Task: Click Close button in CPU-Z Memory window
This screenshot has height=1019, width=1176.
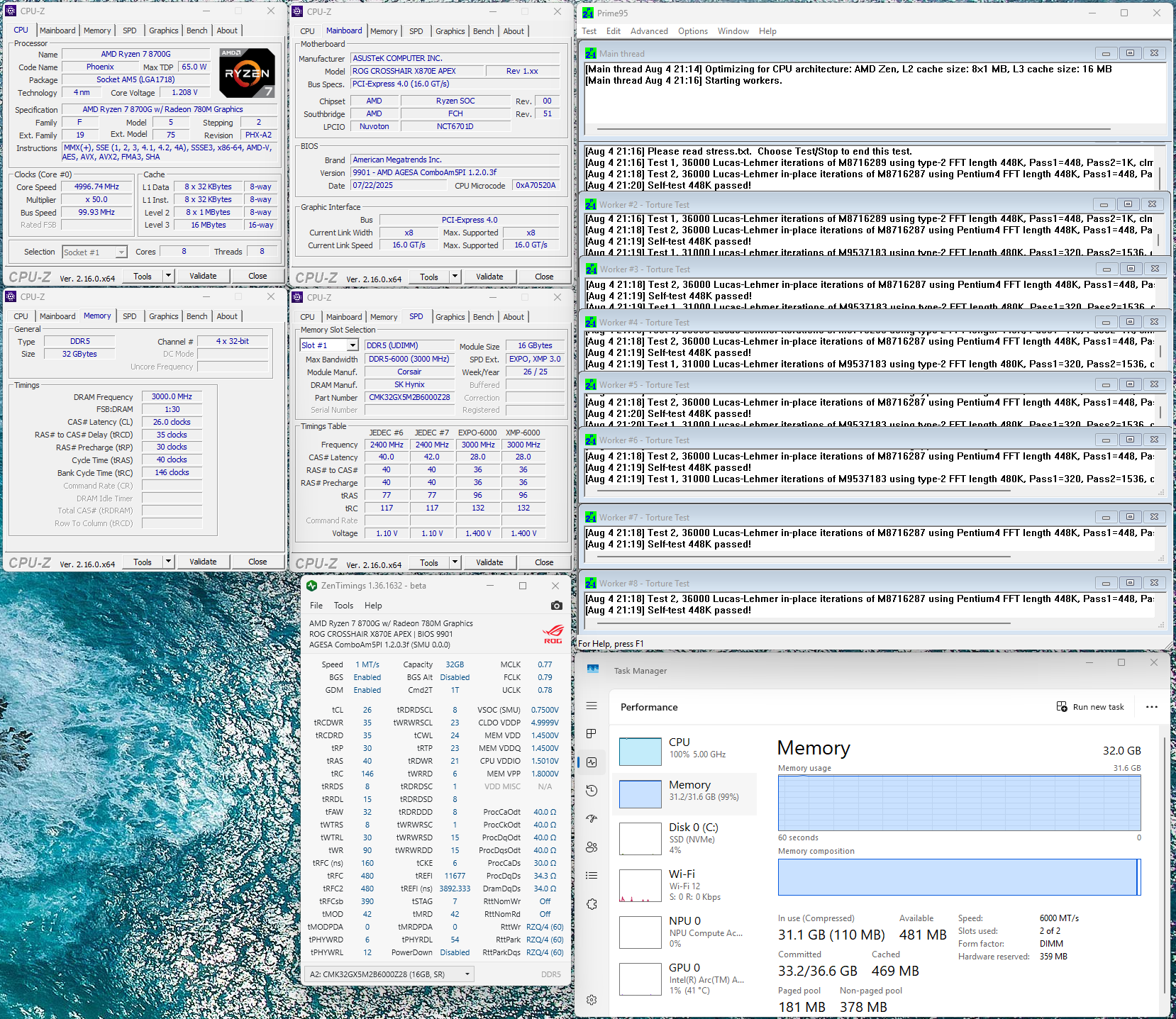Action: point(257,562)
